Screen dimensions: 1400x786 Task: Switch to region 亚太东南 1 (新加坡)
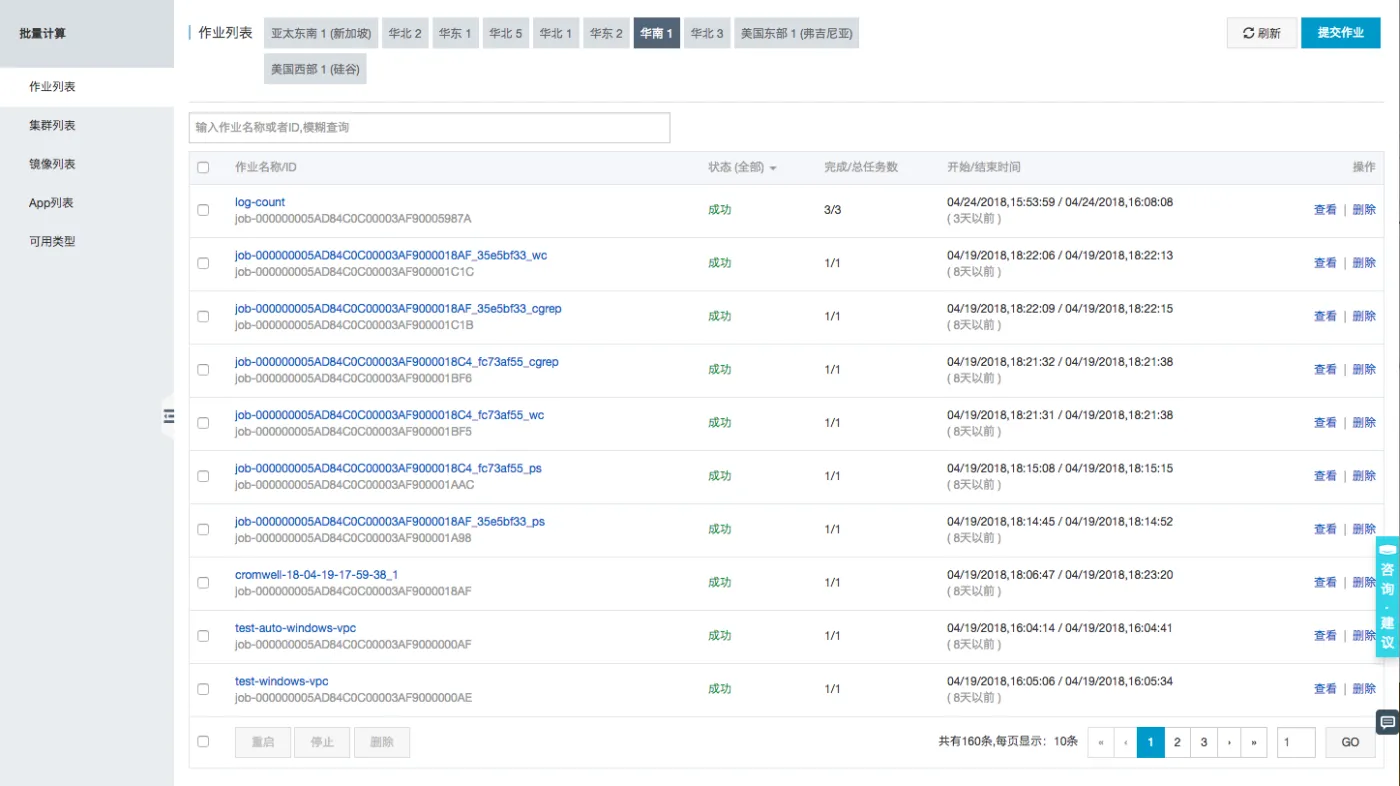321,33
